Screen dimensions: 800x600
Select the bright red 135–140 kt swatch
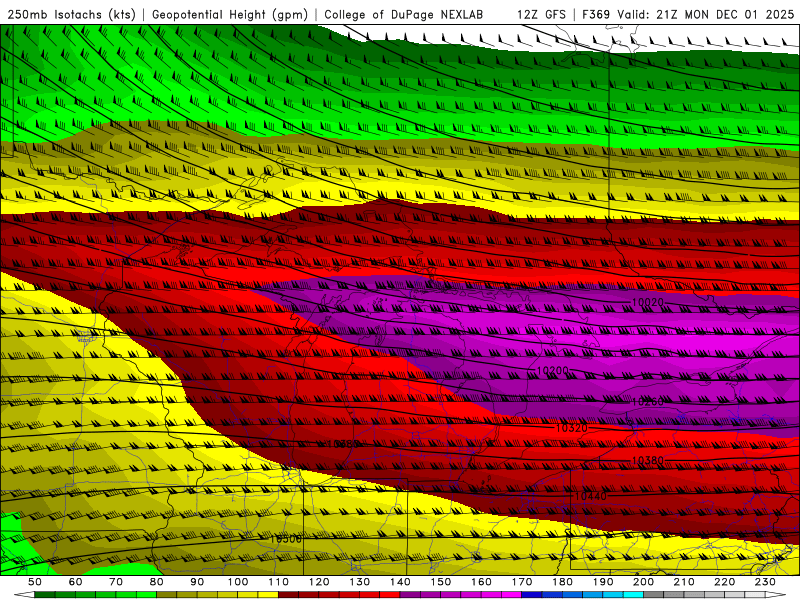point(390,595)
